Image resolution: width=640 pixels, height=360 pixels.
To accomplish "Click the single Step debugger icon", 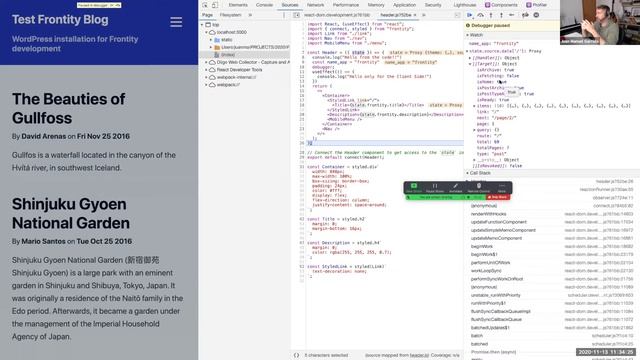I will point(512,15).
